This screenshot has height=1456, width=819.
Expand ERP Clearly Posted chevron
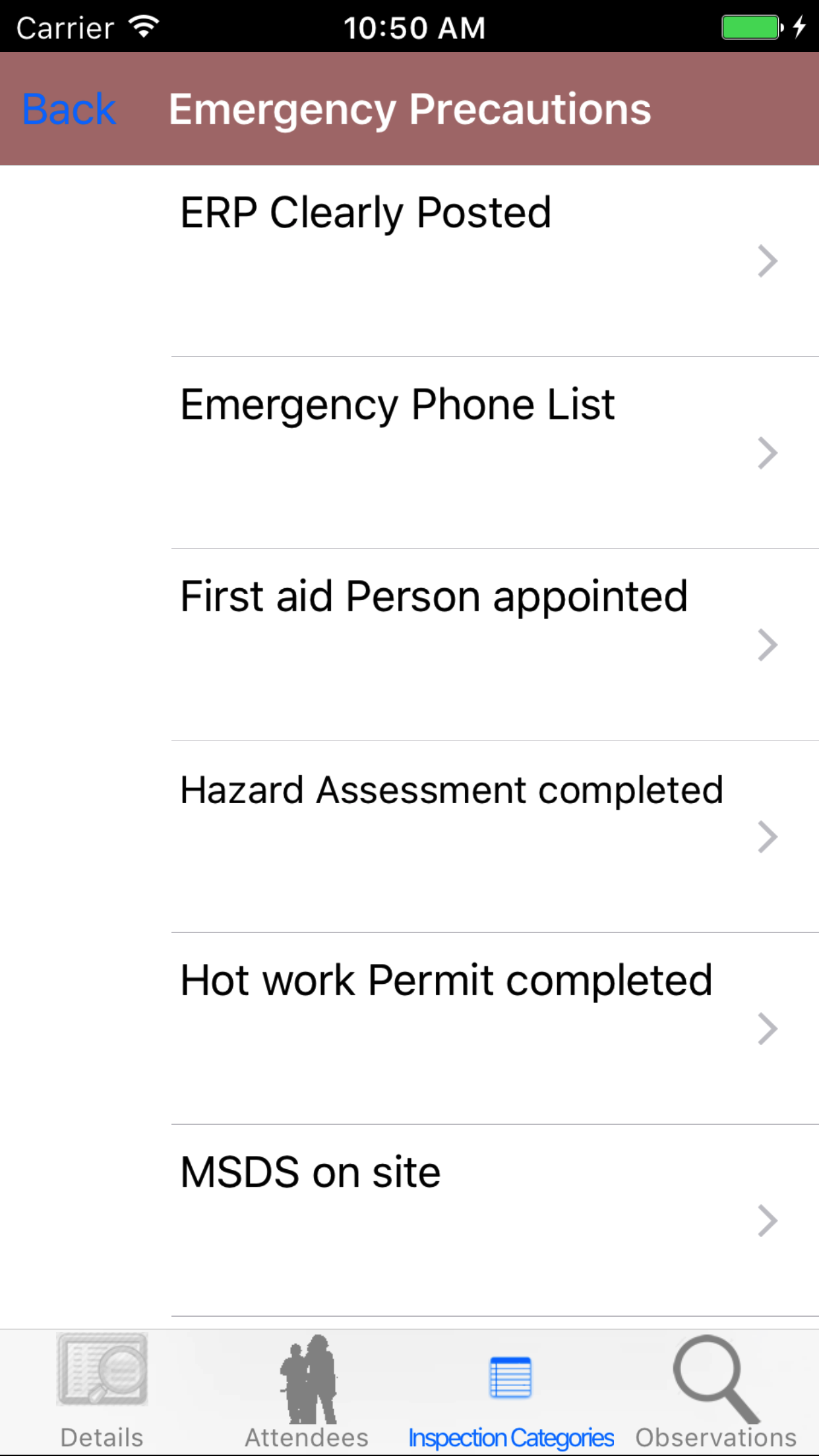click(768, 261)
